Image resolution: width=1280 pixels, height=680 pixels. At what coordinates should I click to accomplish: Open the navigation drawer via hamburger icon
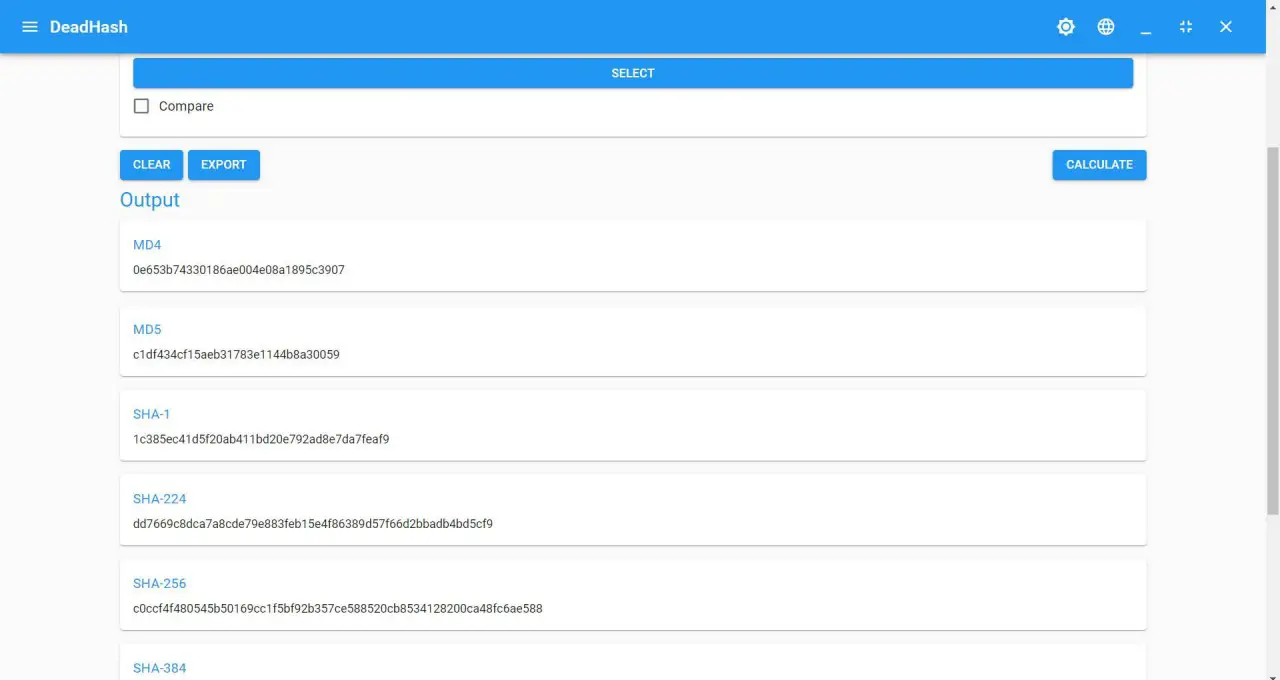29,27
